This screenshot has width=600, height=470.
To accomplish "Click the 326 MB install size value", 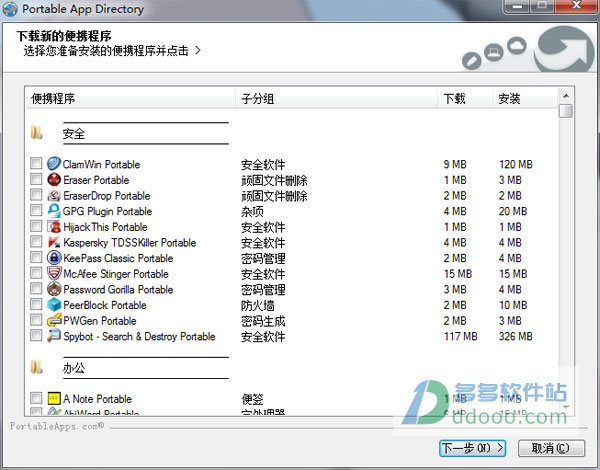I will point(516,336).
